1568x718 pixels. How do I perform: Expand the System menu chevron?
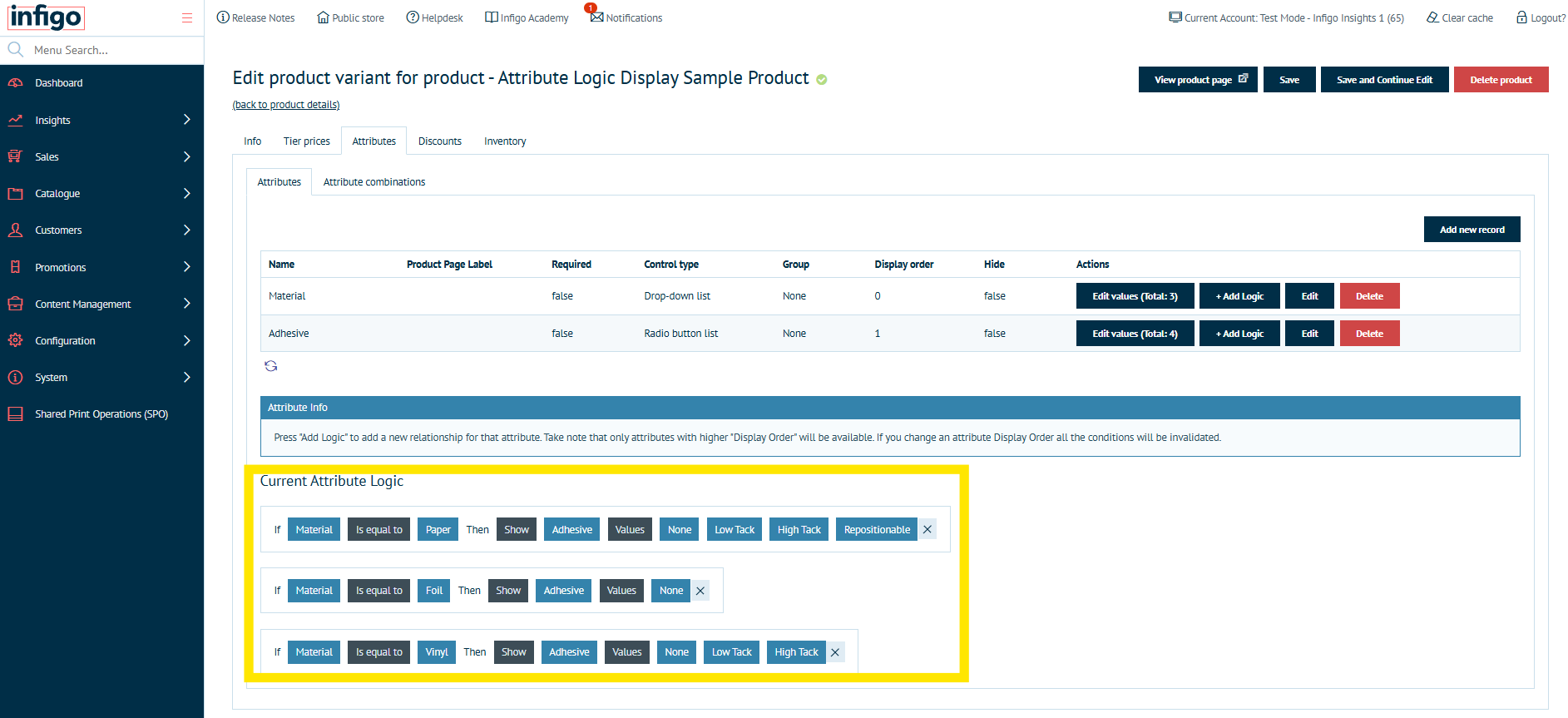pos(187,377)
